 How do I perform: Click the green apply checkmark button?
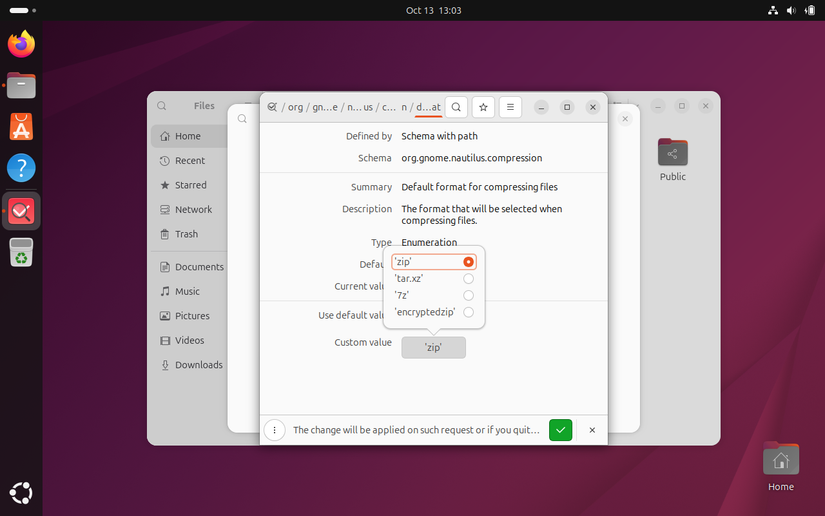pos(560,430)
